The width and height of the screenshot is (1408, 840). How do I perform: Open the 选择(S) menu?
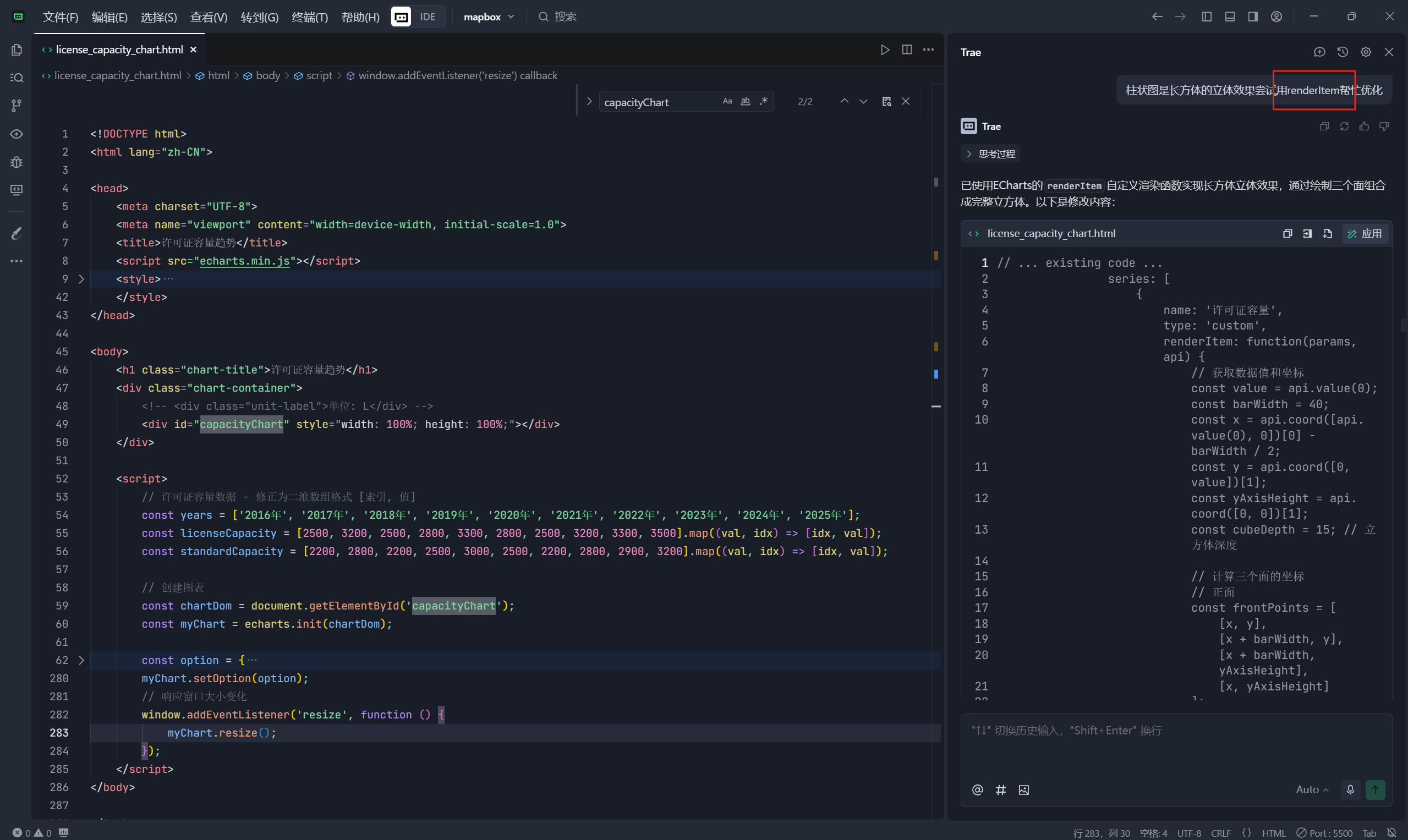[158, 17]
